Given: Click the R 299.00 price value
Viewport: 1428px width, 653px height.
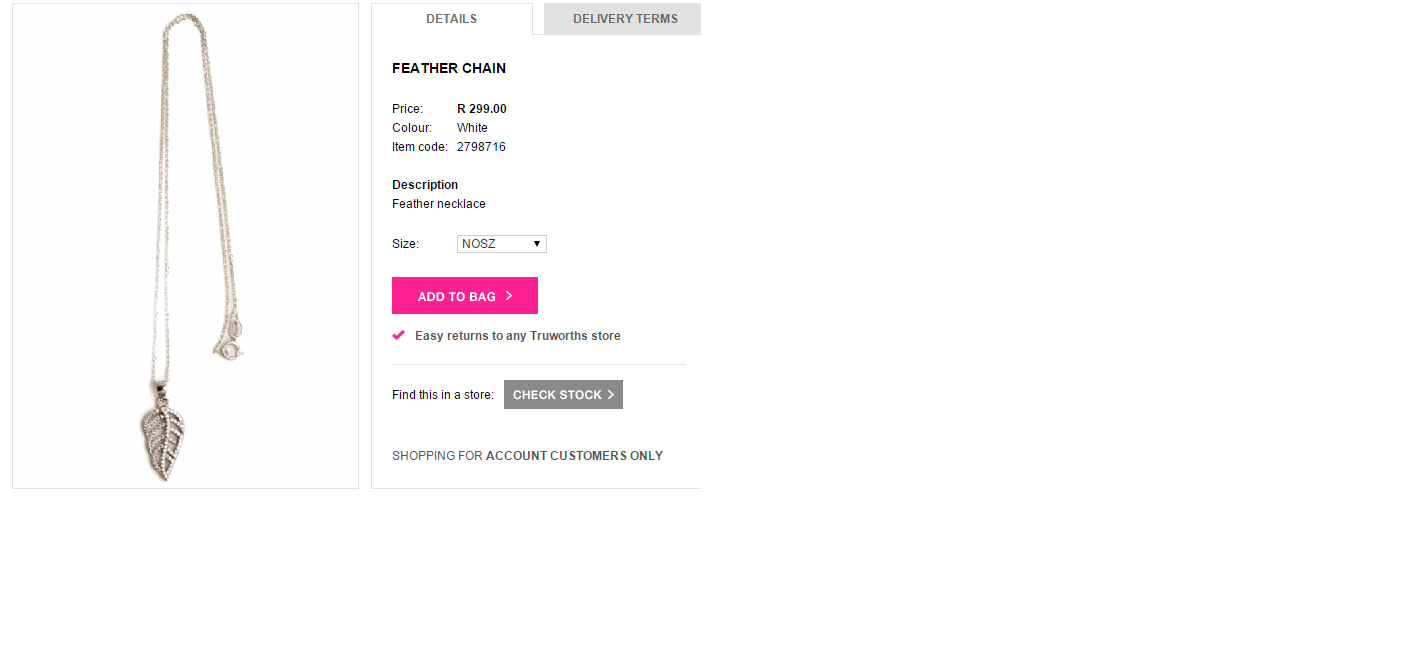Looking at the screenshot, I should (482, 109).
